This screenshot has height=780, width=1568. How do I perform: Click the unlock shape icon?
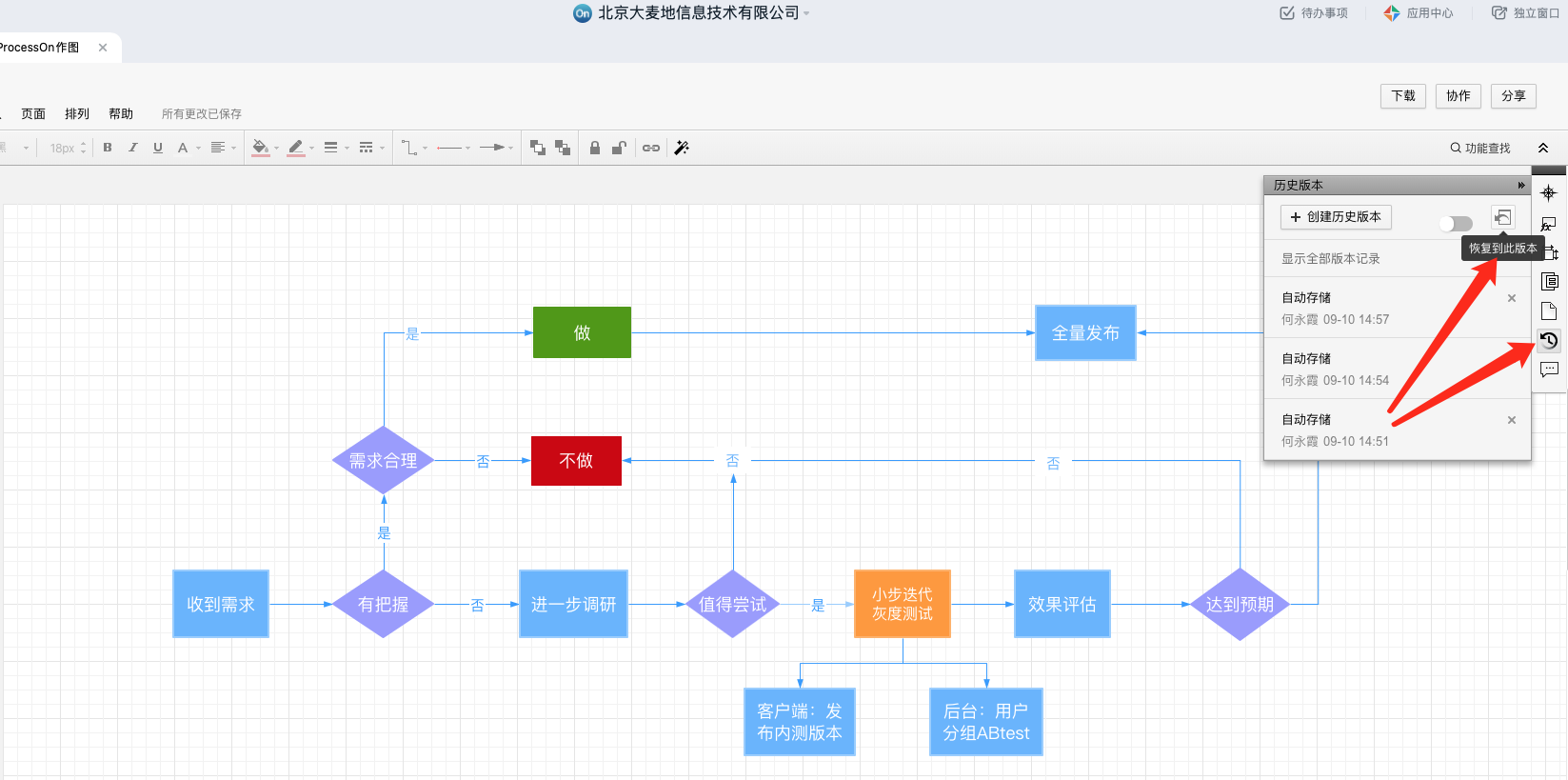(619, 148)
